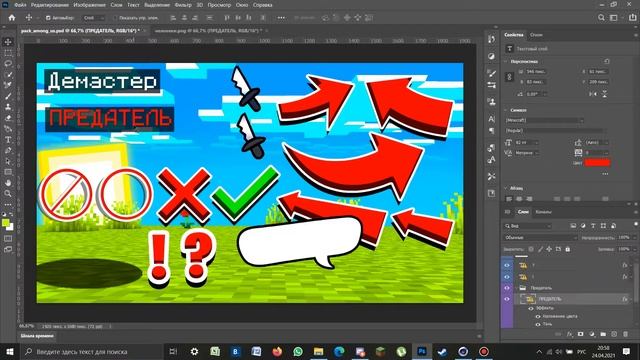
Task: Open the Search magnifier icon top right
Action: [x=601, y=18]
